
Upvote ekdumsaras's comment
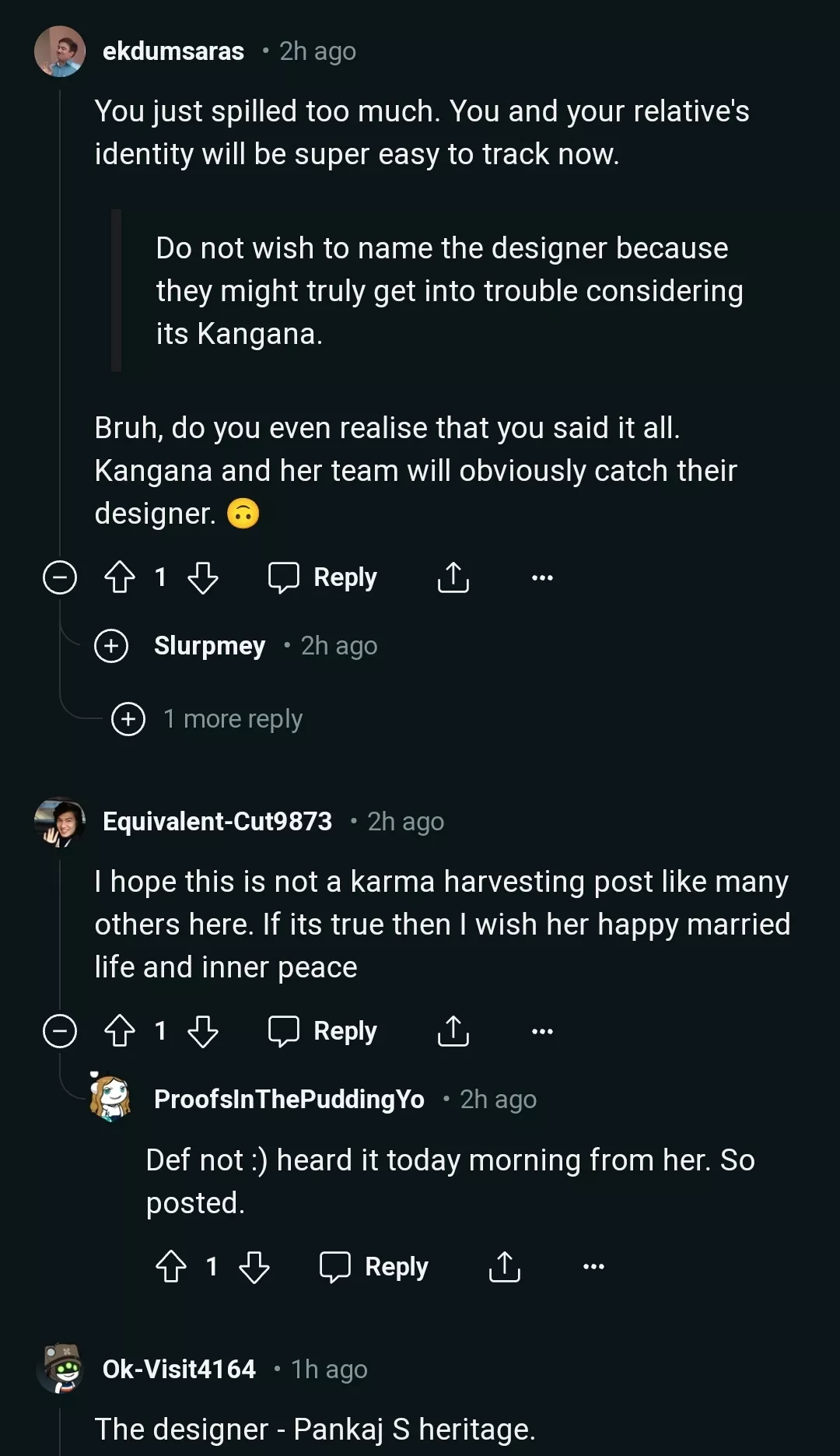[120, 577]
